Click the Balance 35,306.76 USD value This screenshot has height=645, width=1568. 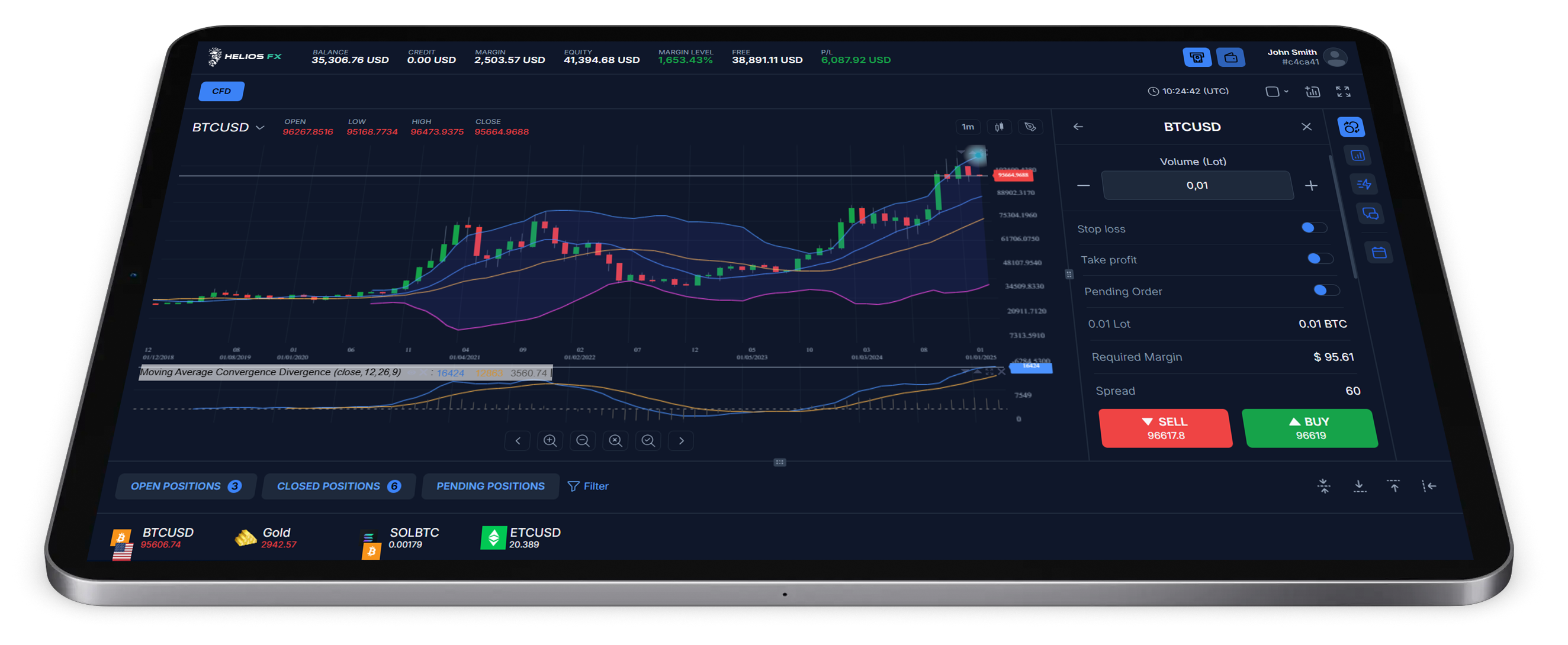350,60
